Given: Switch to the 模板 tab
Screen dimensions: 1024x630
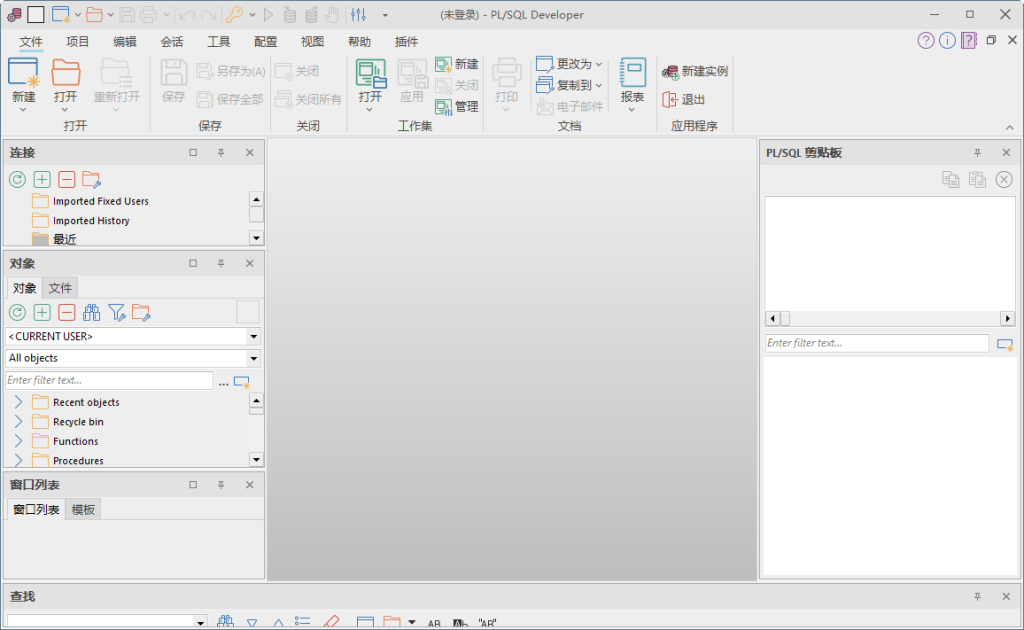Looking at the screenshot, I should (83, 509).
